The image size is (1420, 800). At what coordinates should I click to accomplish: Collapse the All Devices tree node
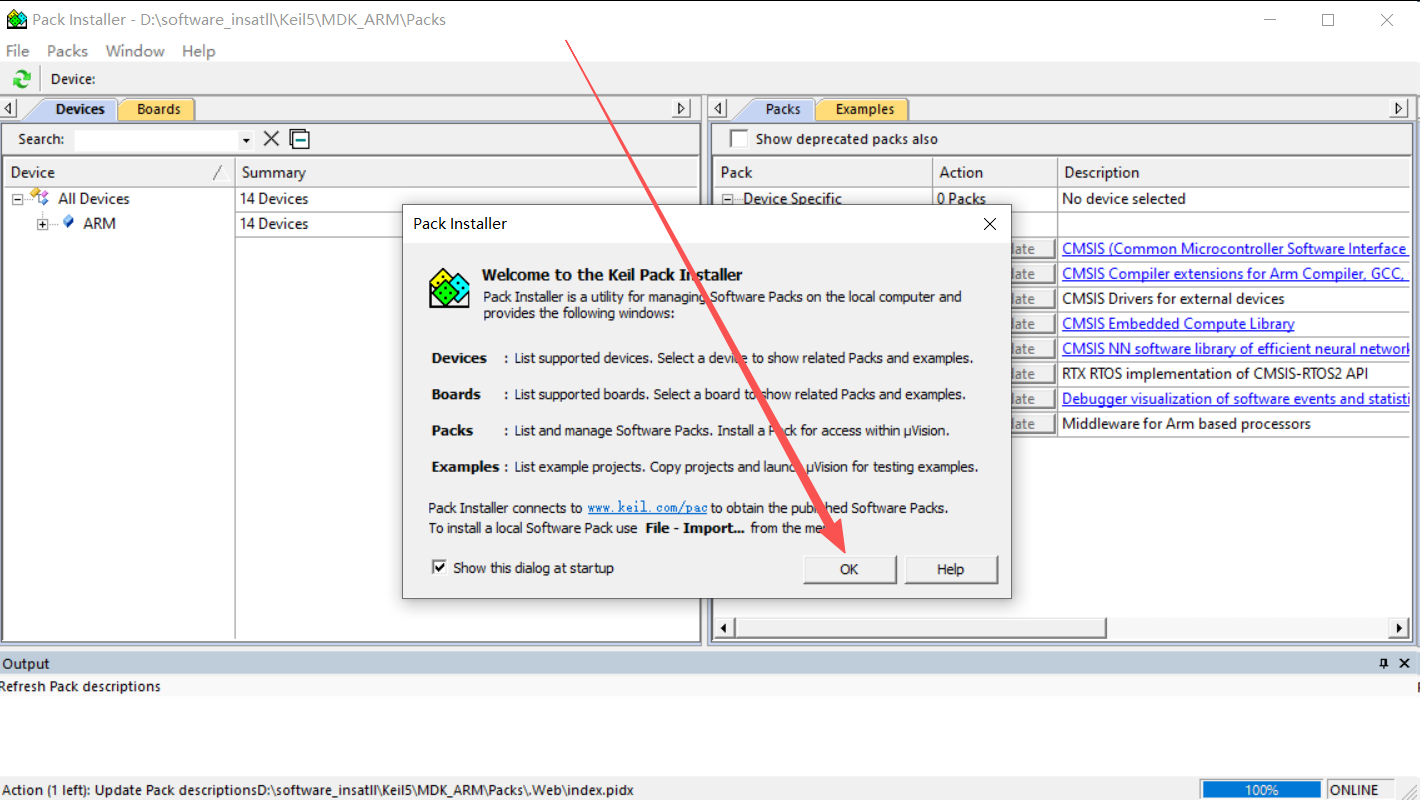pyautogui.click(x=17, y=199)
